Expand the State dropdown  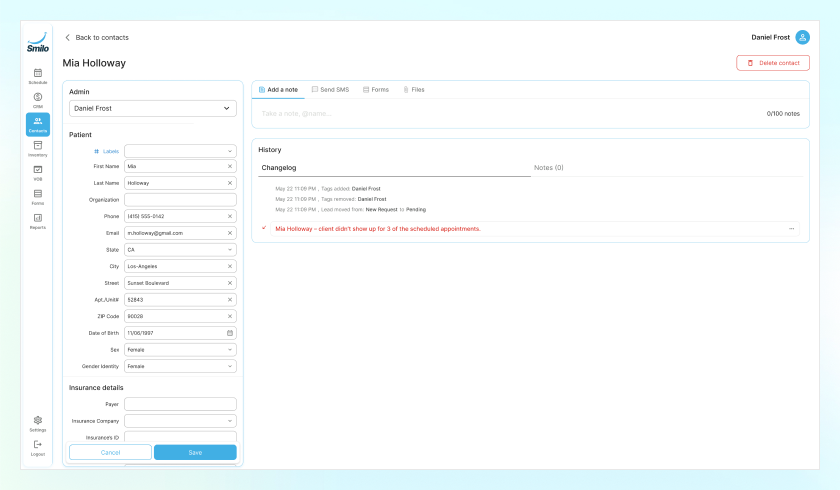click(x=180, y=250)
